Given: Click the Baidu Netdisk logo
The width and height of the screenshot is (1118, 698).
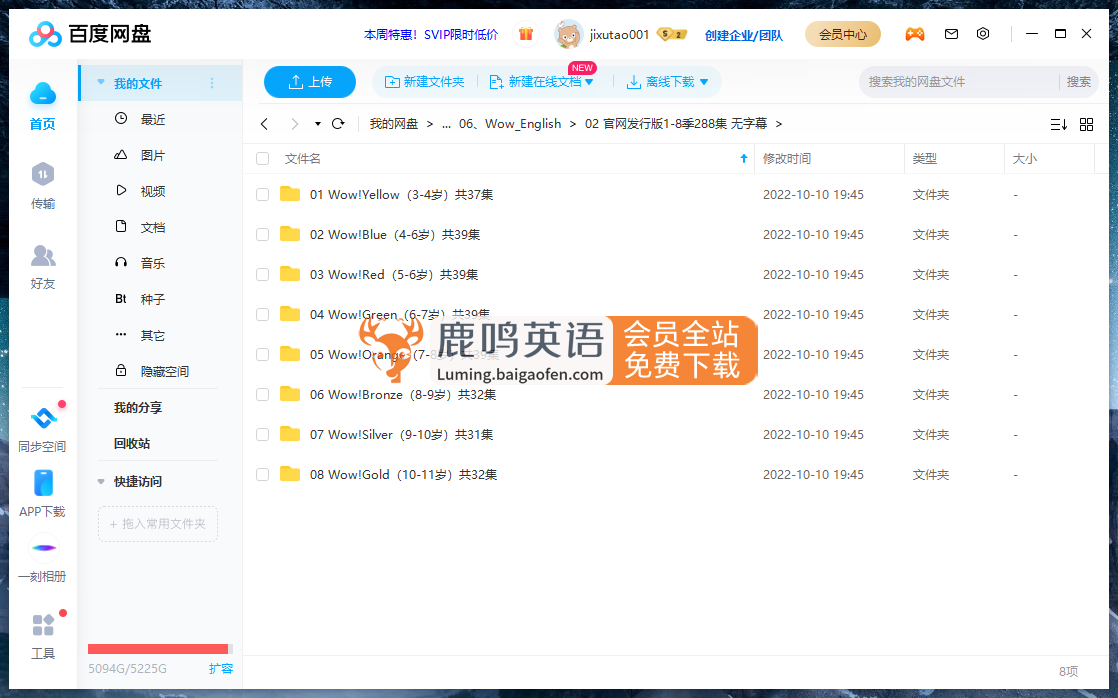Looking at the screenshot, I should pyautogui.click(x=90, y=34).
